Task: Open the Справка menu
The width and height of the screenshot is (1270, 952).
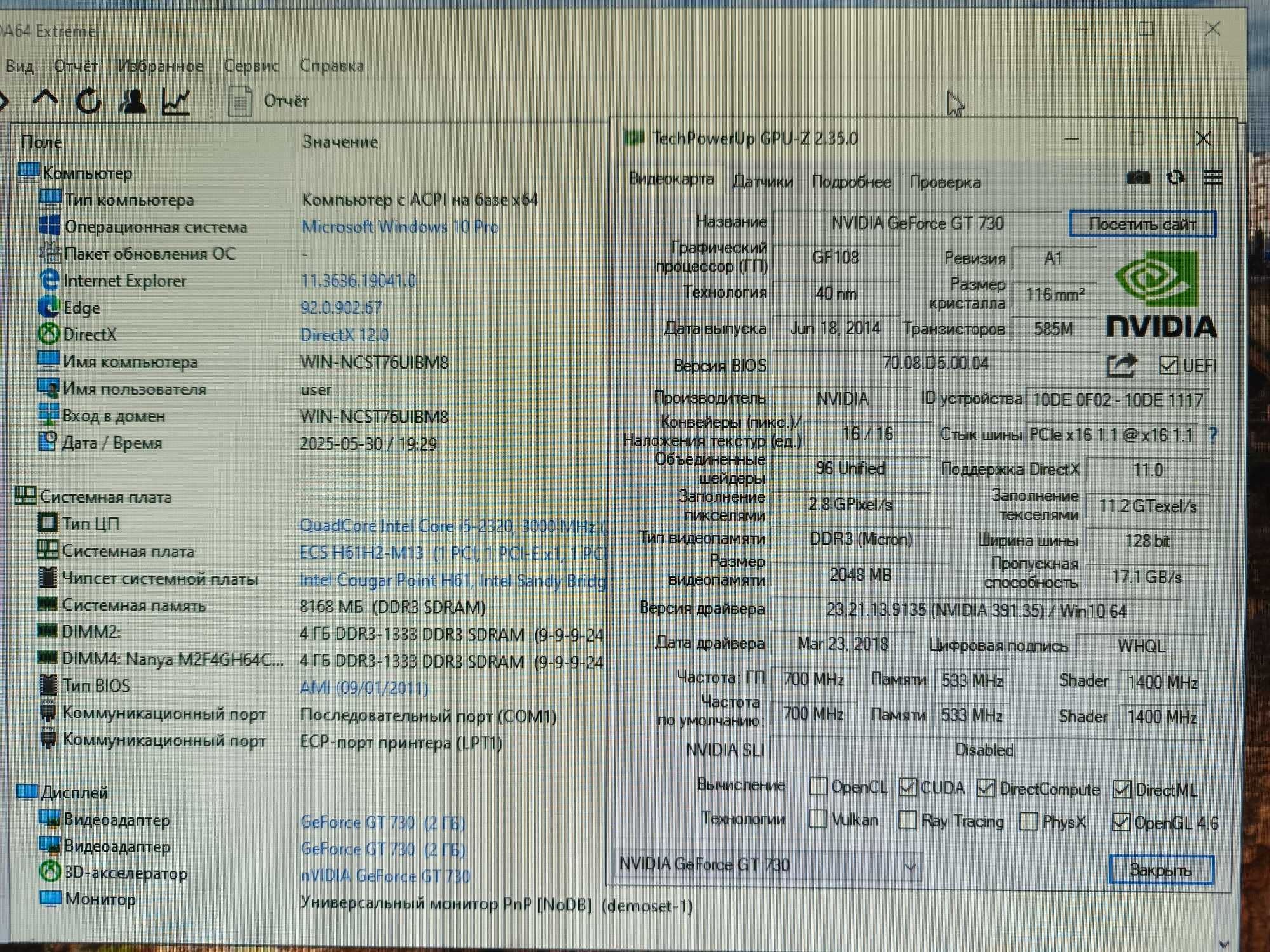Action: click(x=331, y=65)
